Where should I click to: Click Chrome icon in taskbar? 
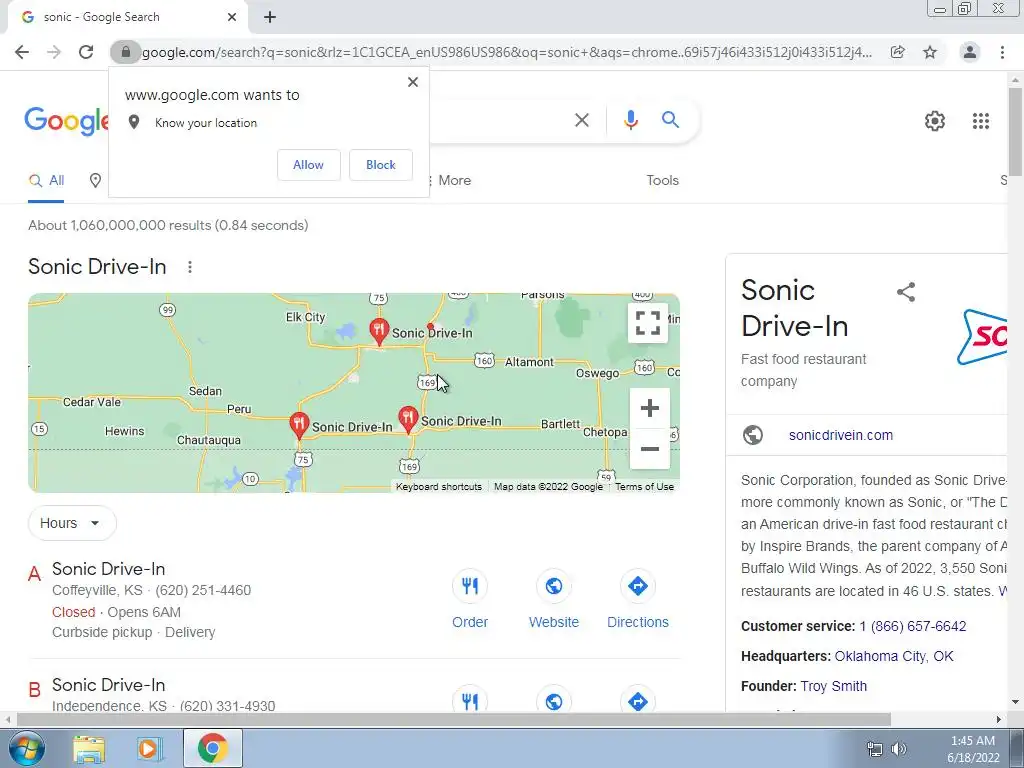(x=212, y=748)
